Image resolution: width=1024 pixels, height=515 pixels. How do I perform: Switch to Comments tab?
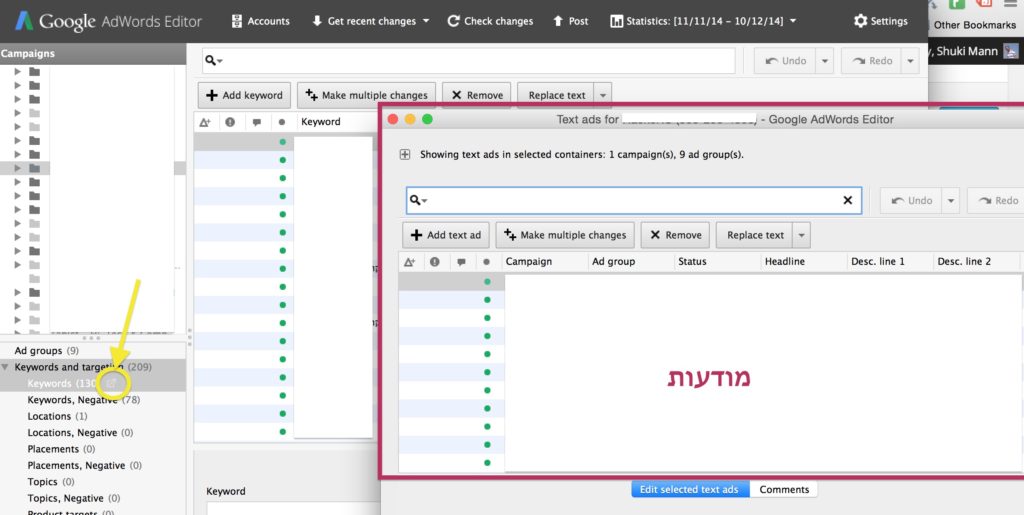pyautogui.click(x=784, y=490)
